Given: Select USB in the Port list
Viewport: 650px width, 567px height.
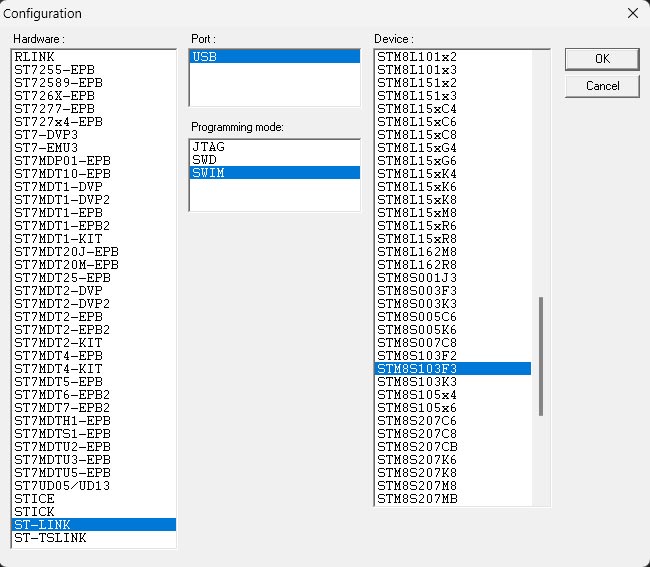Looking at the screenshot, I should pos(274,56).
